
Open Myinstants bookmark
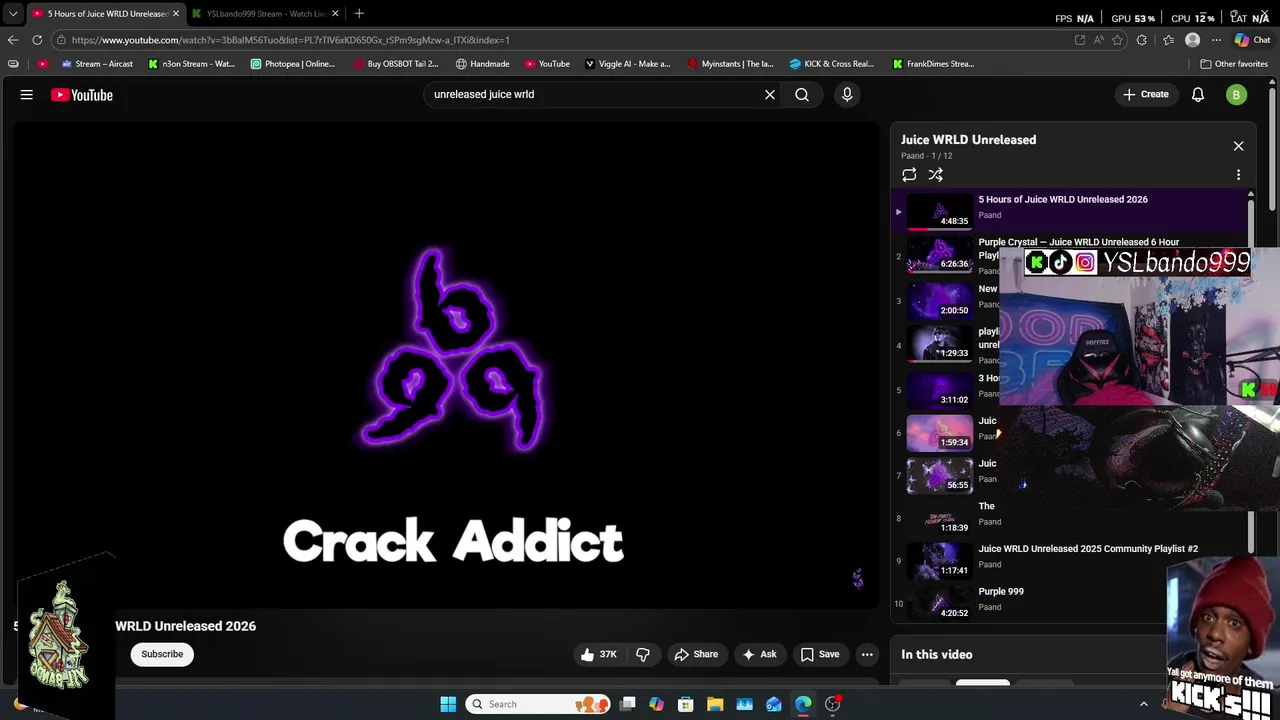point(730,64)
